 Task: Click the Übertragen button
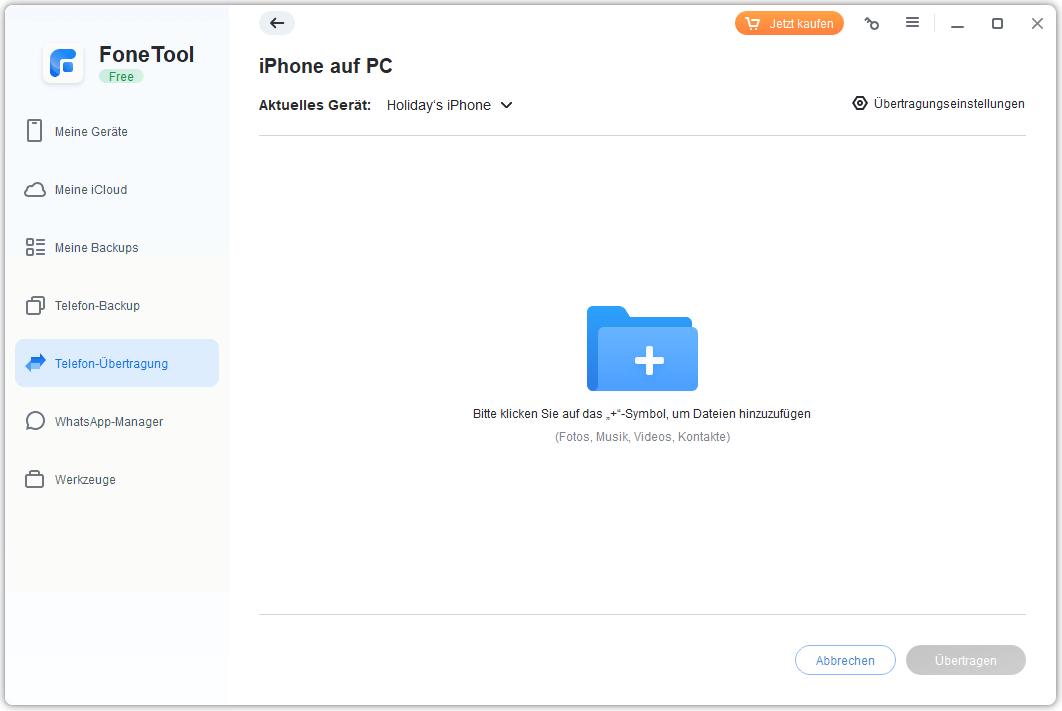coord(965,660)
